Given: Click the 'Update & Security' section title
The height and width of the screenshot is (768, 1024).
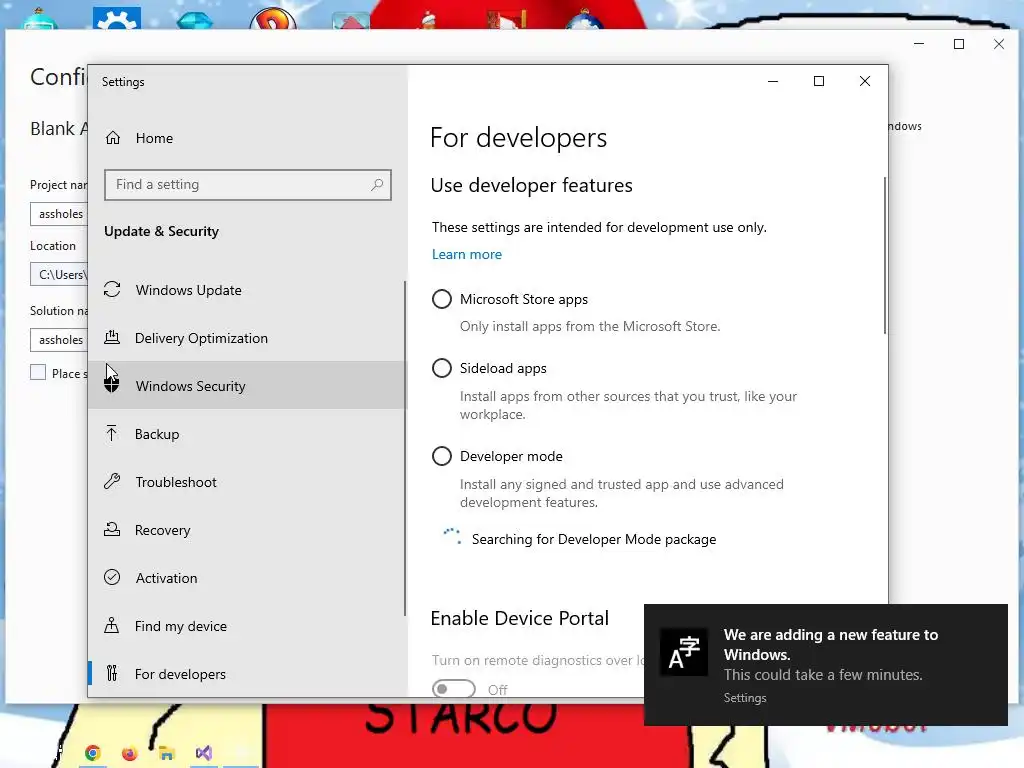Looking at the screenshot, I should click(161, 231).
